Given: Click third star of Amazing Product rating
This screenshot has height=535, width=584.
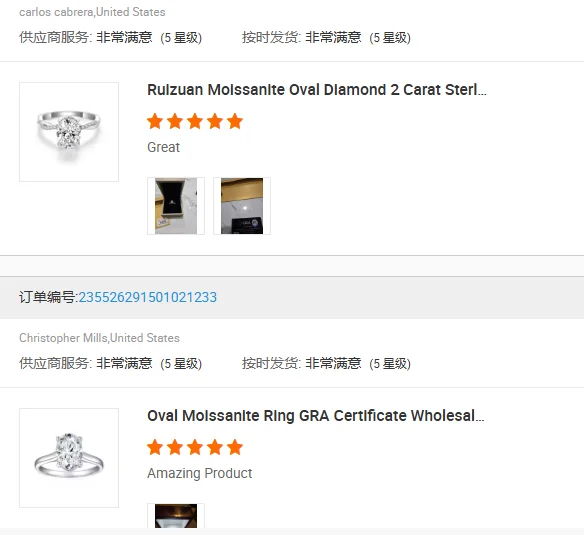Looking at the screenshot, I should [x=195, y=447].
